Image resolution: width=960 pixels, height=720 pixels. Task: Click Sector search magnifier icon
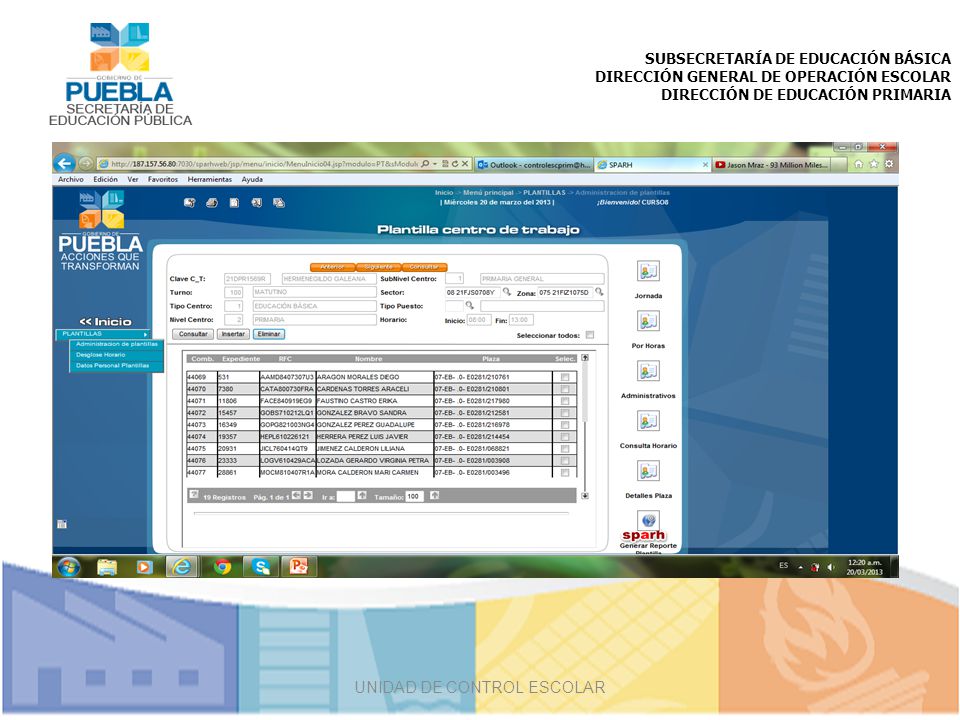(506, 292)
